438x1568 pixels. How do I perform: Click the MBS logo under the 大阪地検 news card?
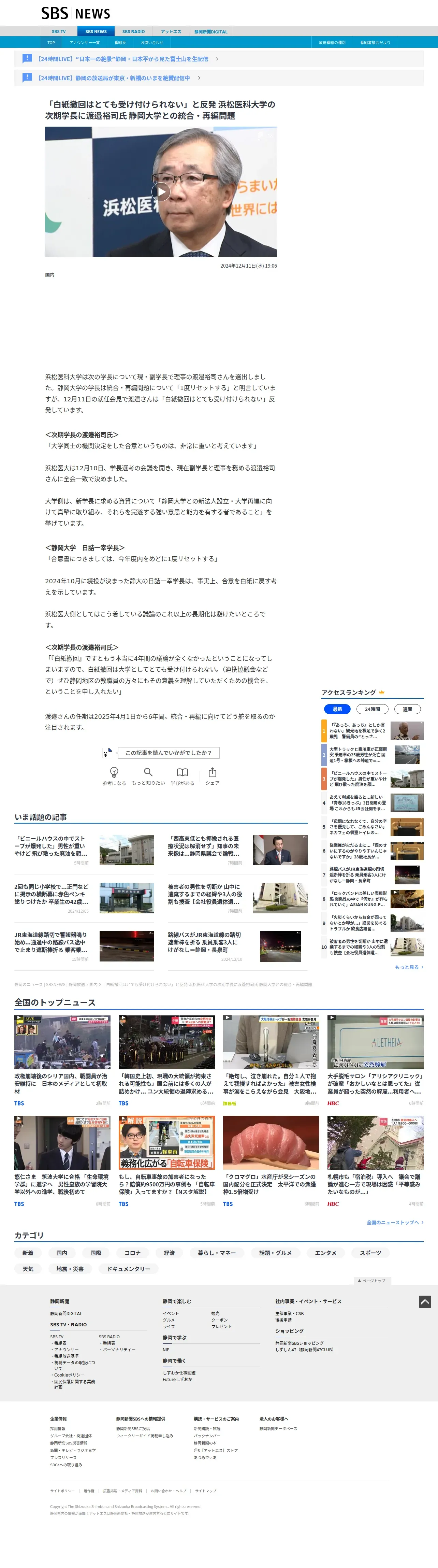[x=229, y=1103]
